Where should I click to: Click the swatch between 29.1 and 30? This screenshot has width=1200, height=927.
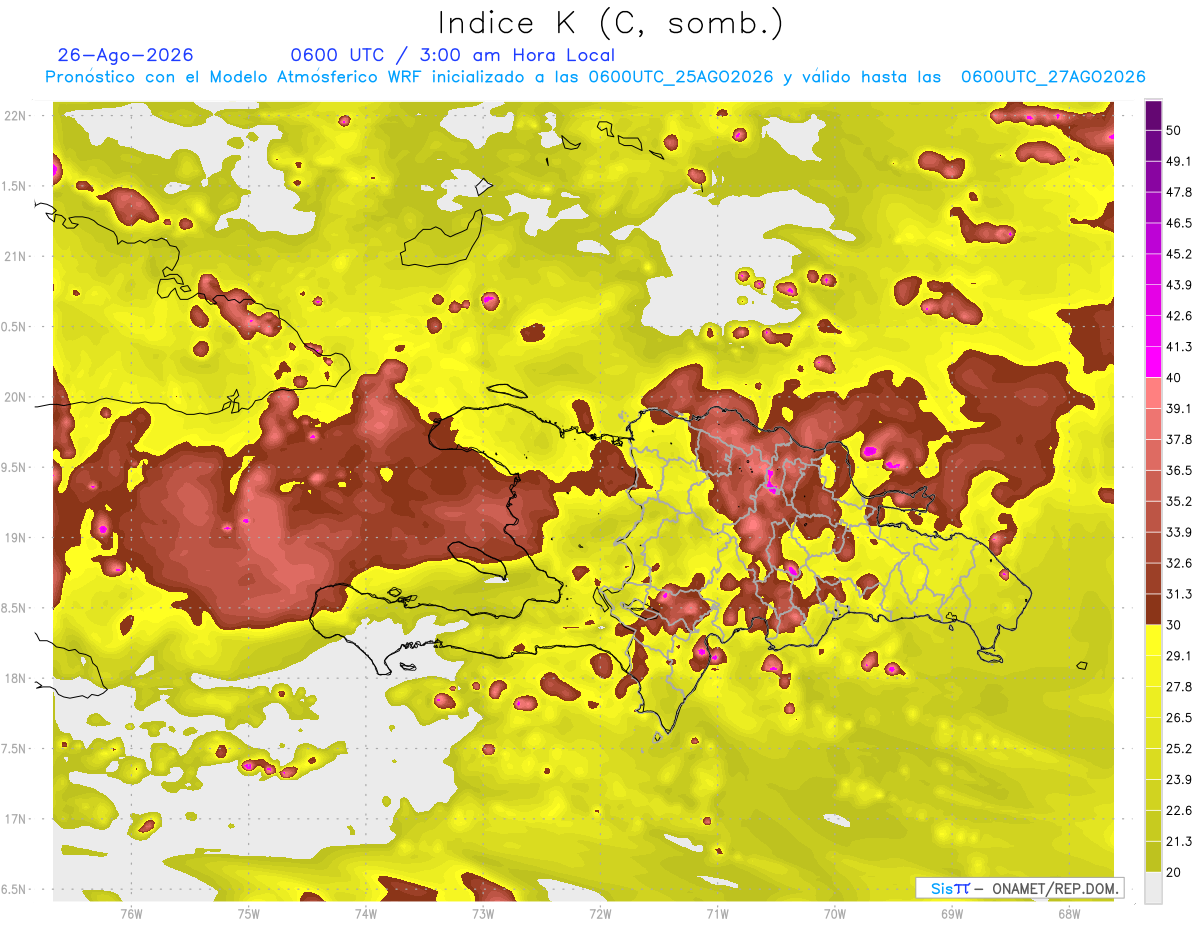tap(1154, 640)
